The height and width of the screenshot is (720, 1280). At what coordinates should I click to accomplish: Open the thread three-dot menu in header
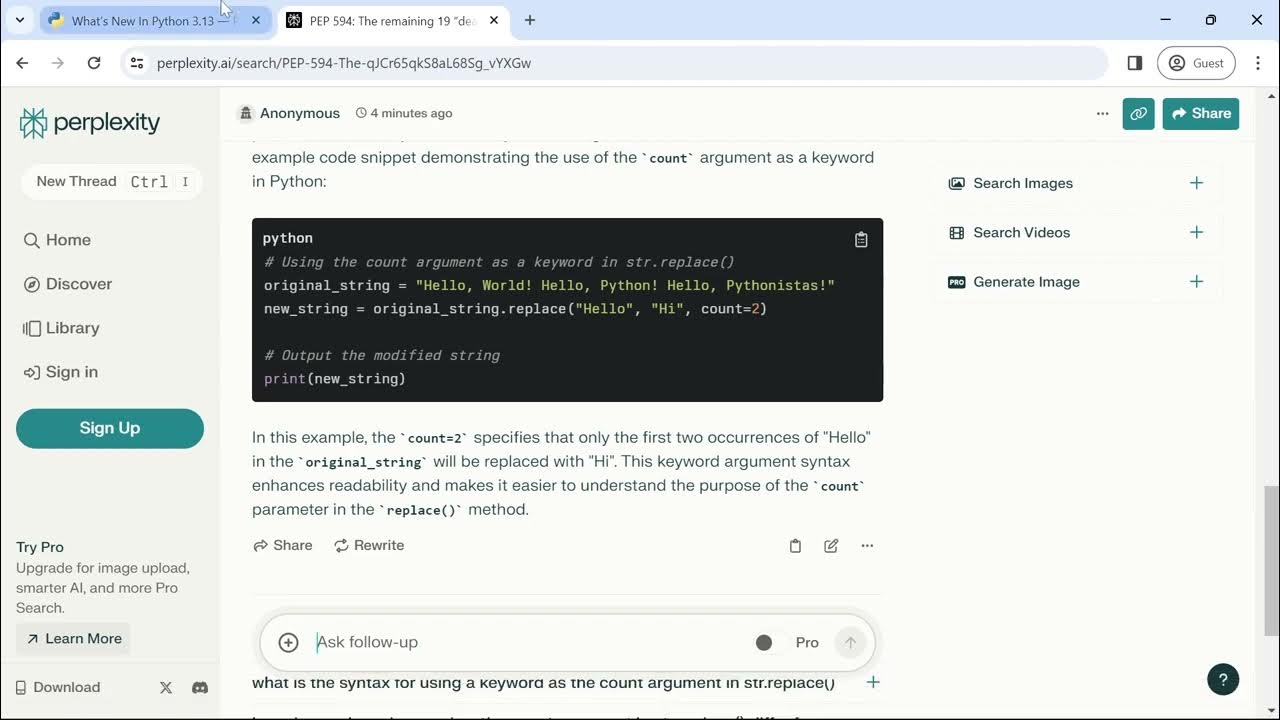(x=1102, y=114)
